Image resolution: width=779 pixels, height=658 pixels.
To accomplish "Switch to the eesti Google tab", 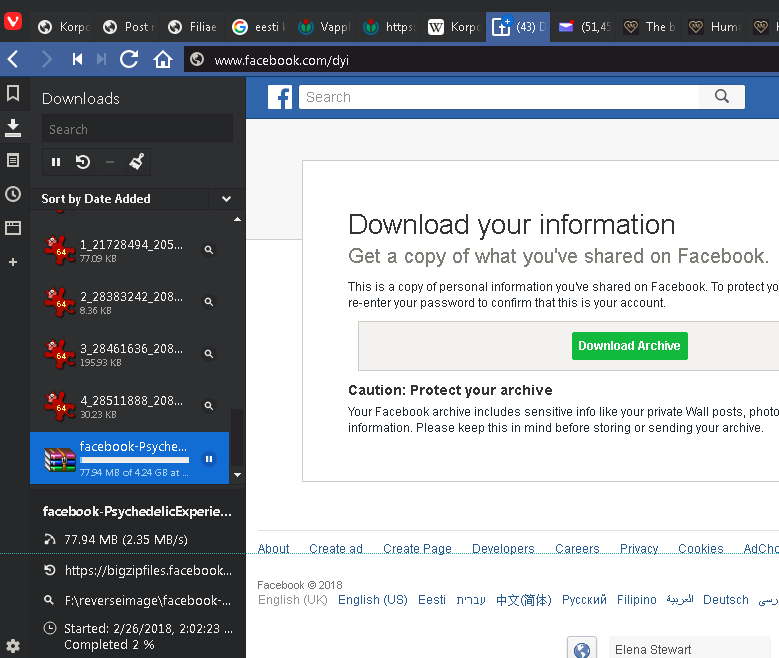I will pyautogui.click(x=259, y=27).
